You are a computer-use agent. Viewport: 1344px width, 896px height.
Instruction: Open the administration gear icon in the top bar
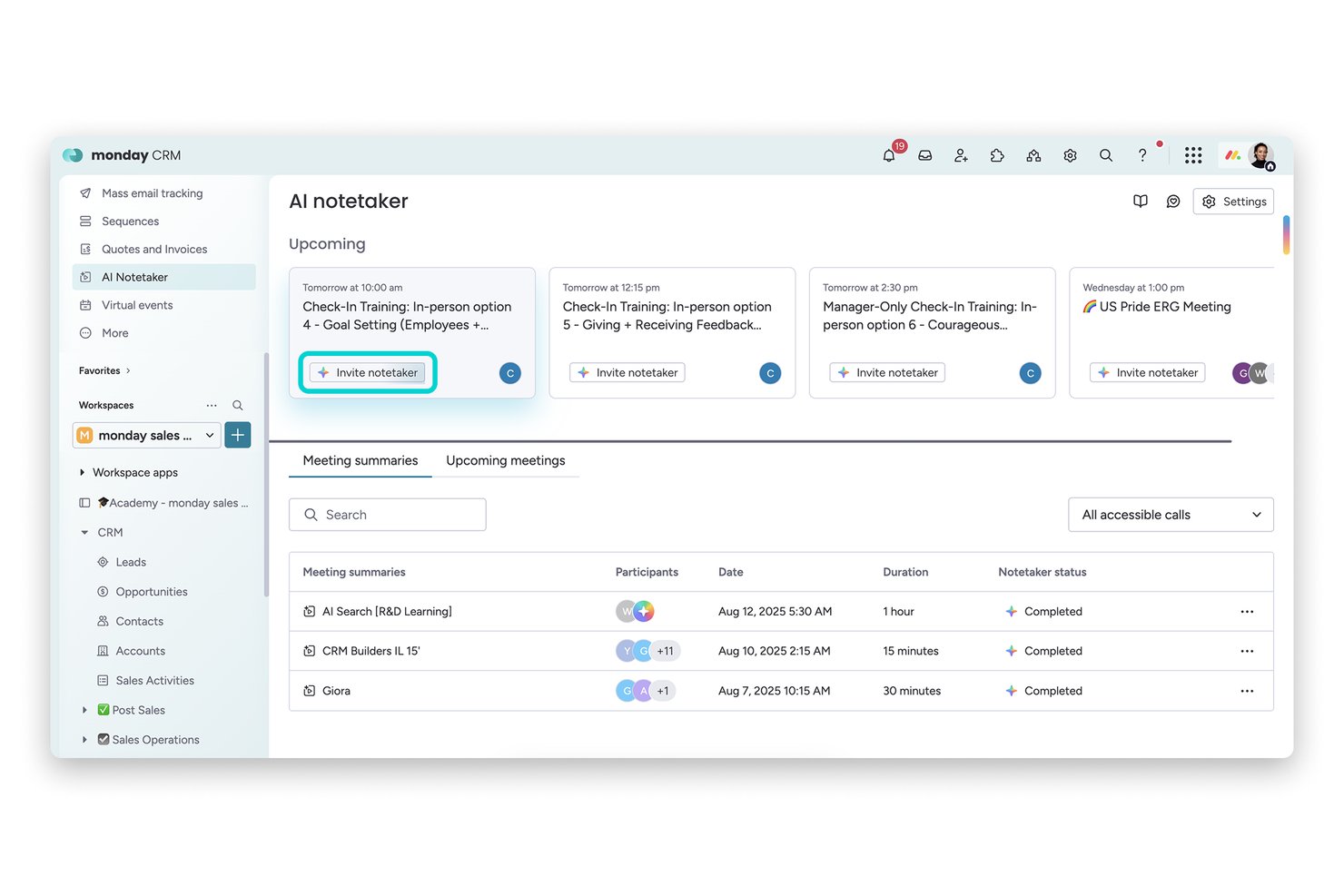pos(1070,155)
